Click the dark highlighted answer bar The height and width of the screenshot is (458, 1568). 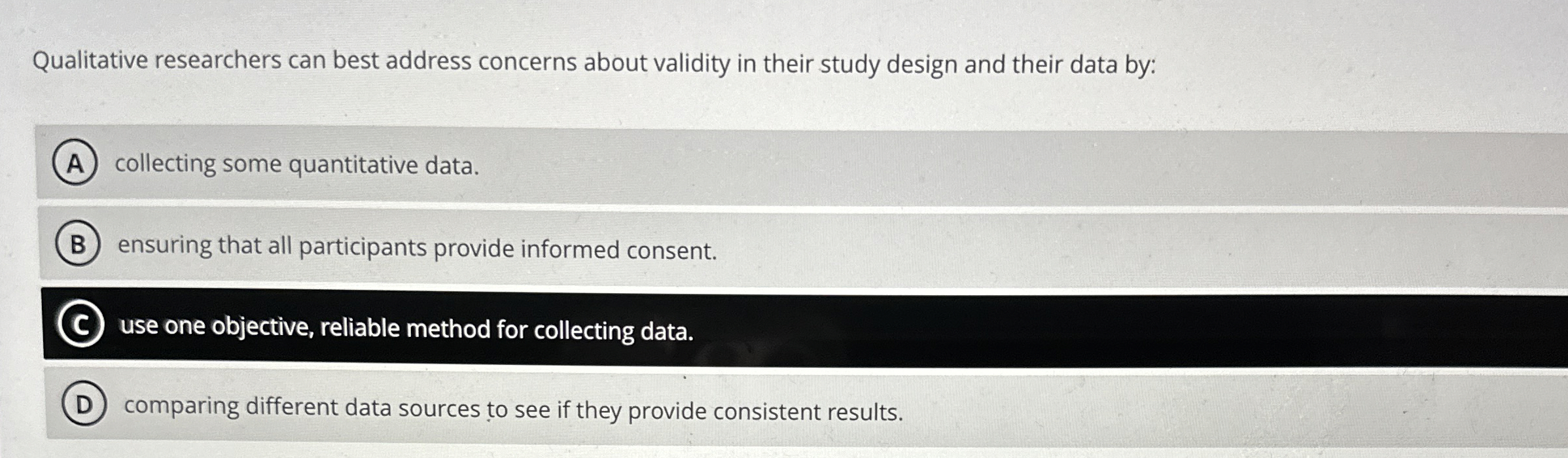point(785,326)
